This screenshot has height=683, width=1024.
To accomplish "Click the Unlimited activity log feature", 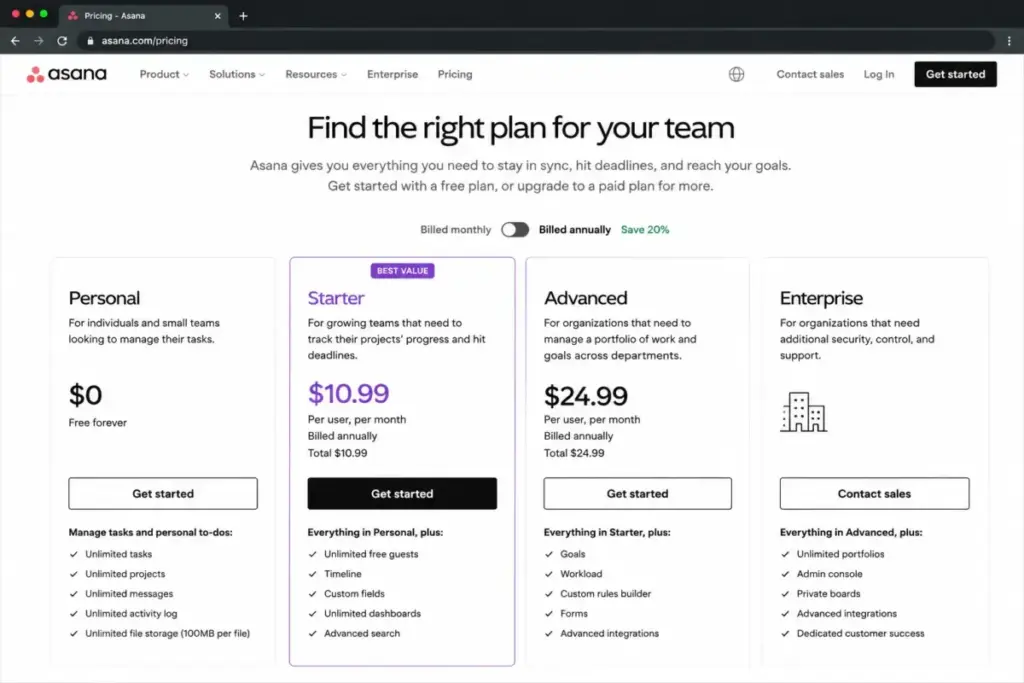I will 131,613.
